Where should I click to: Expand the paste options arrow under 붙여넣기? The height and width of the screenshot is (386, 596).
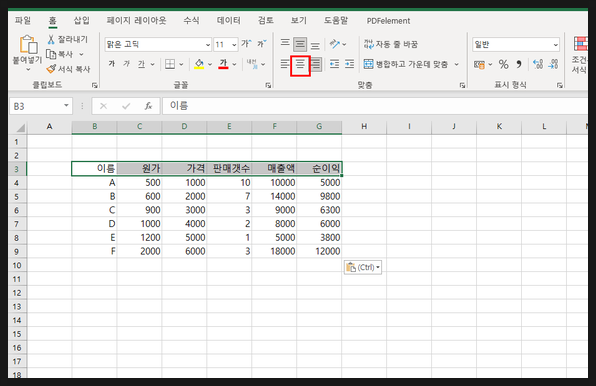[28, 70]
